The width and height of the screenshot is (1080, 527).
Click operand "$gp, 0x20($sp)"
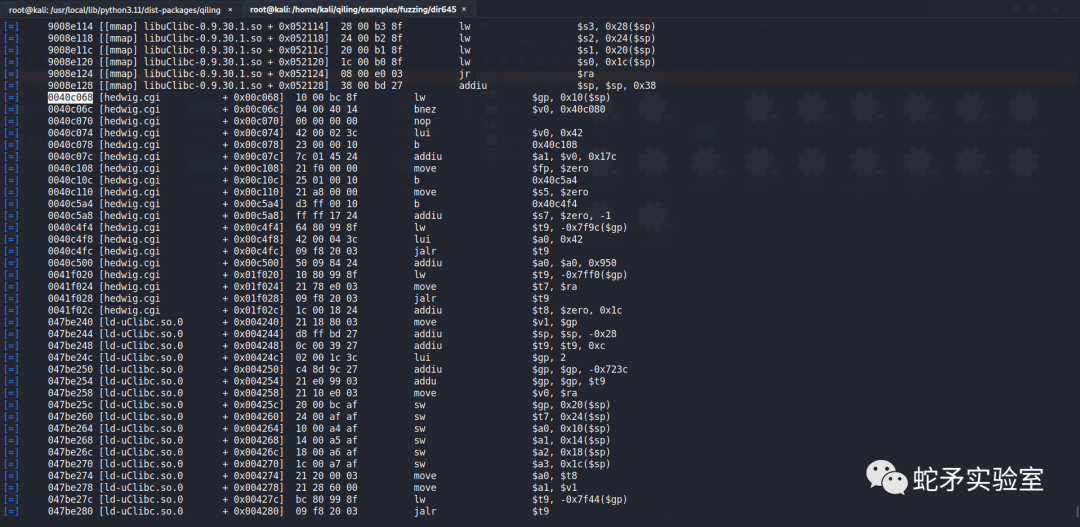571,405
